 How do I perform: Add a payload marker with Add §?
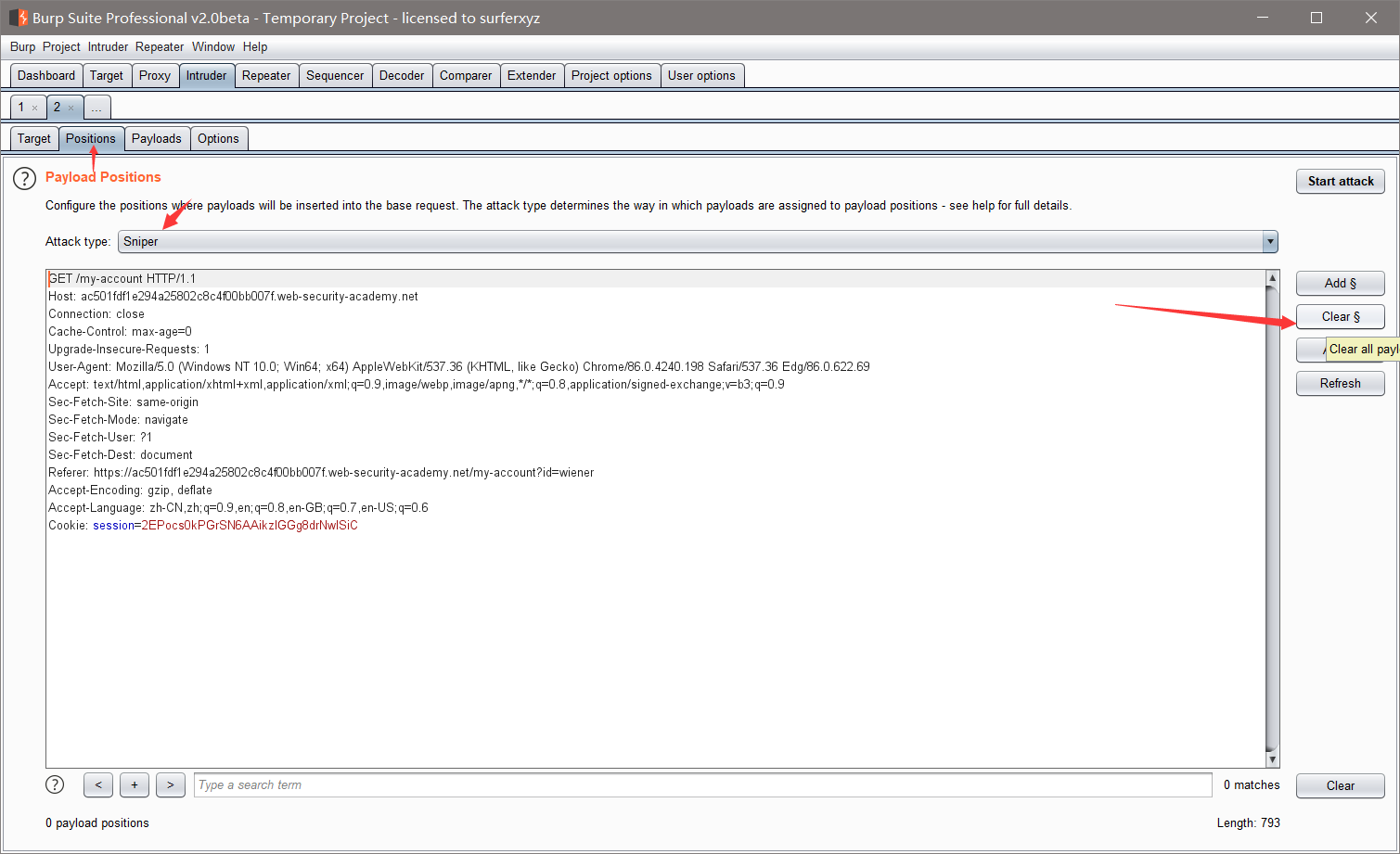(x=1340, y=283)
